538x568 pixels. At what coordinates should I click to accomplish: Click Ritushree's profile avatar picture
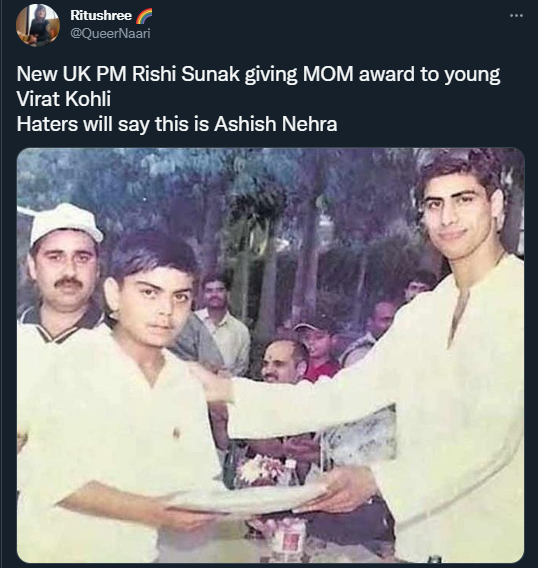click(x=38, y=25)
